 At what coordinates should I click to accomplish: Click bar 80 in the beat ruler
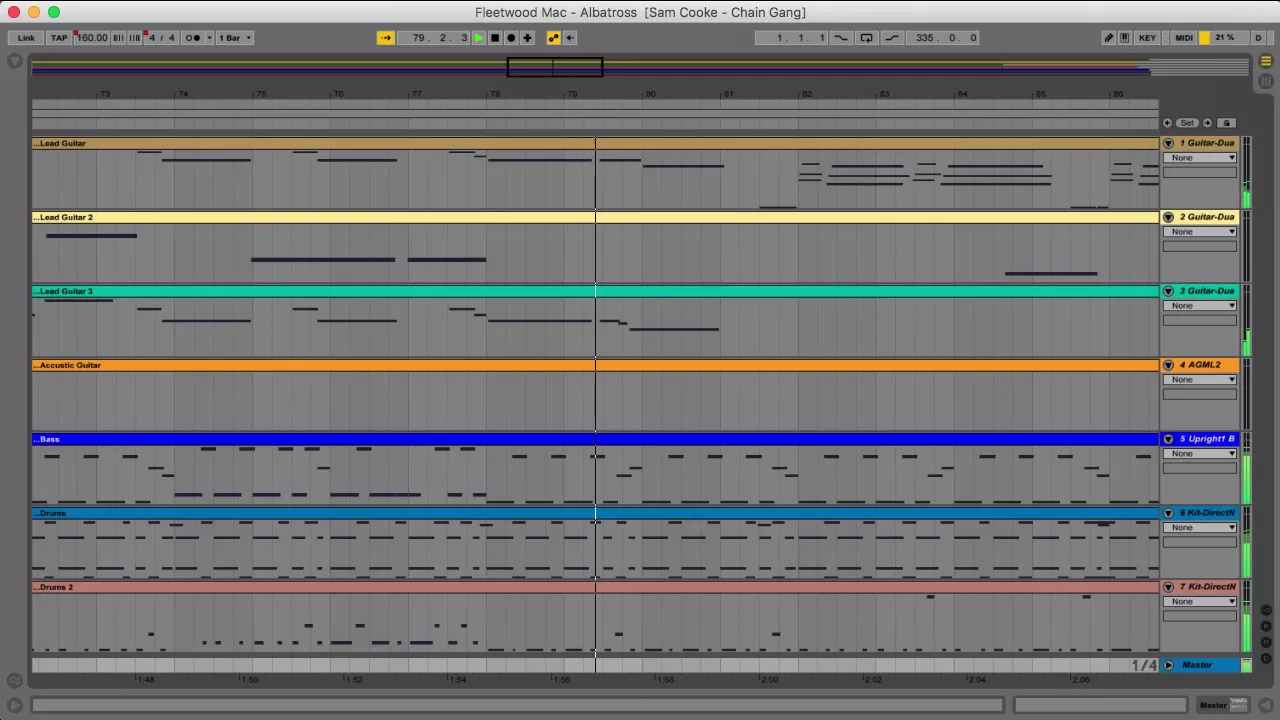[x=651, y=94]
